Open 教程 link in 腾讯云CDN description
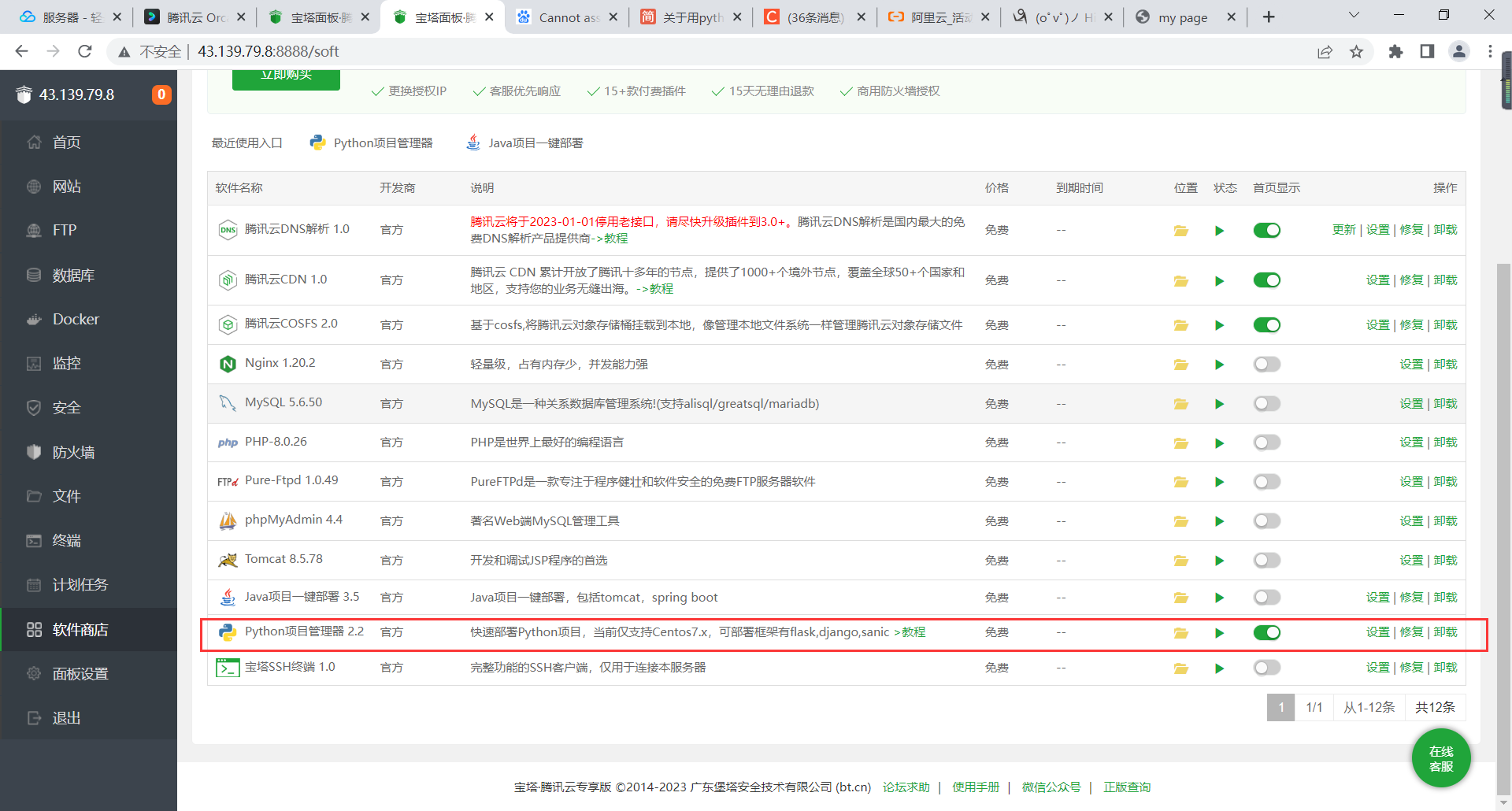 pyautogui.click(x=661, y=289)
